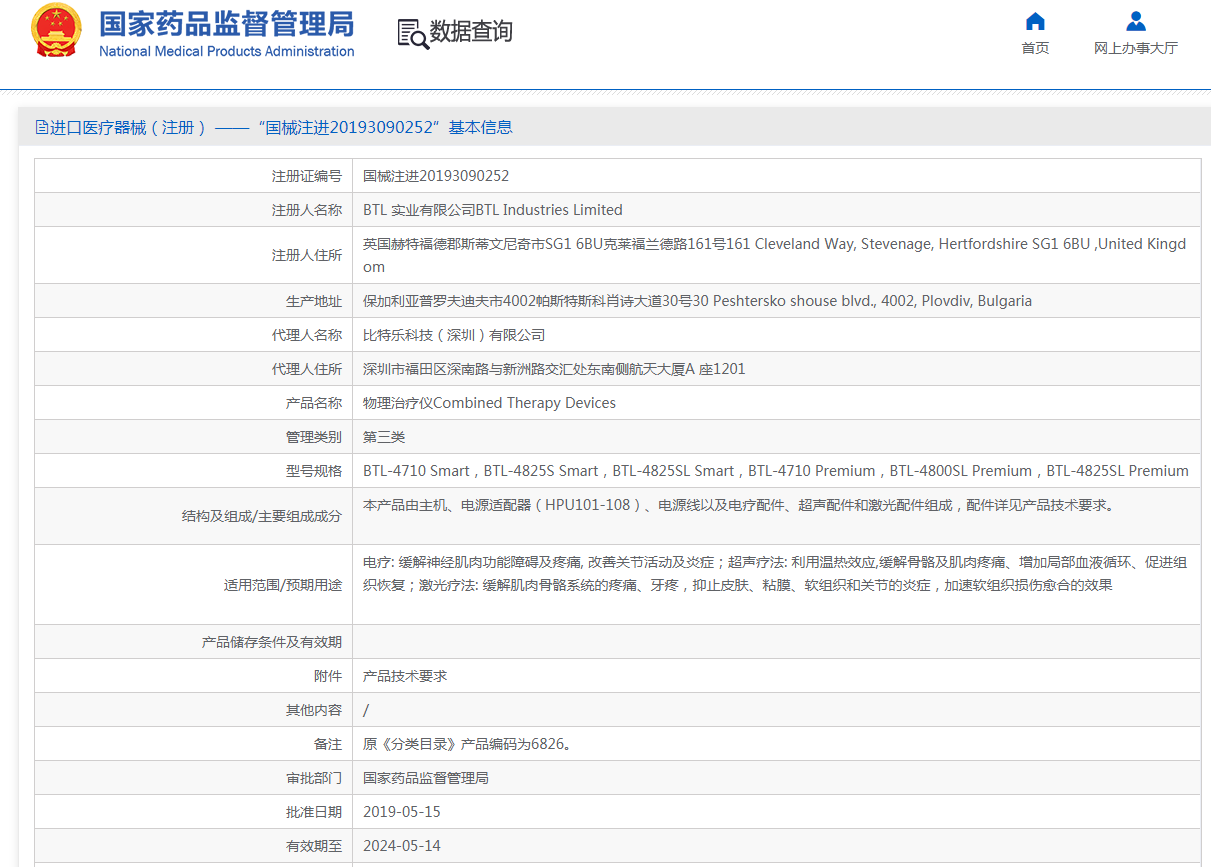Image resolution: width=1211 pixels, height=867 pixels.
Task: Click the 有效期至 label
Action: (x=314, y=846)
